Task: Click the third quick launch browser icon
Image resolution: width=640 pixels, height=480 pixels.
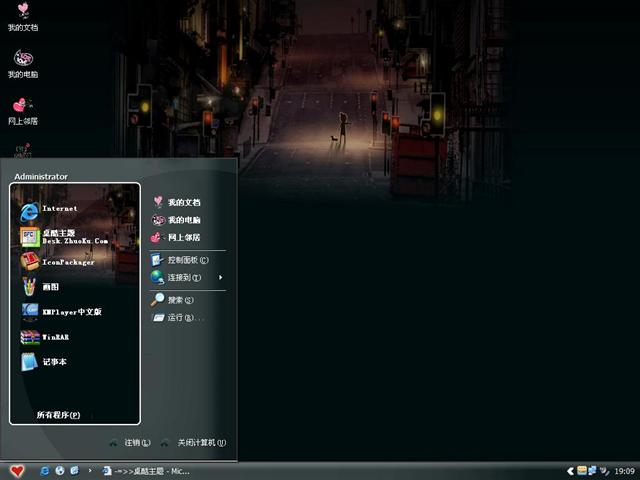Action: click(74, 471)
